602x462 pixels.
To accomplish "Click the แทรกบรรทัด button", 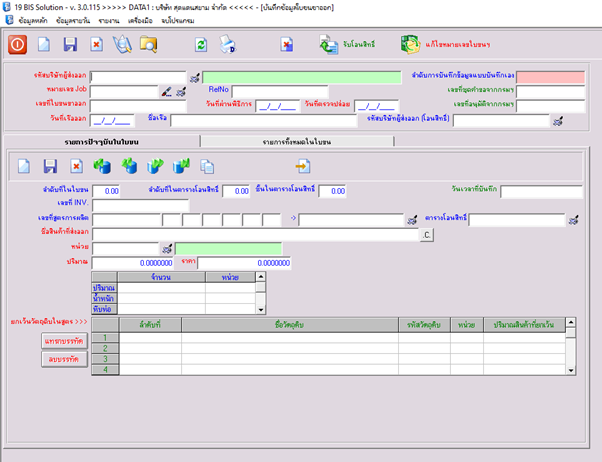I will click(x=64, y=341).
